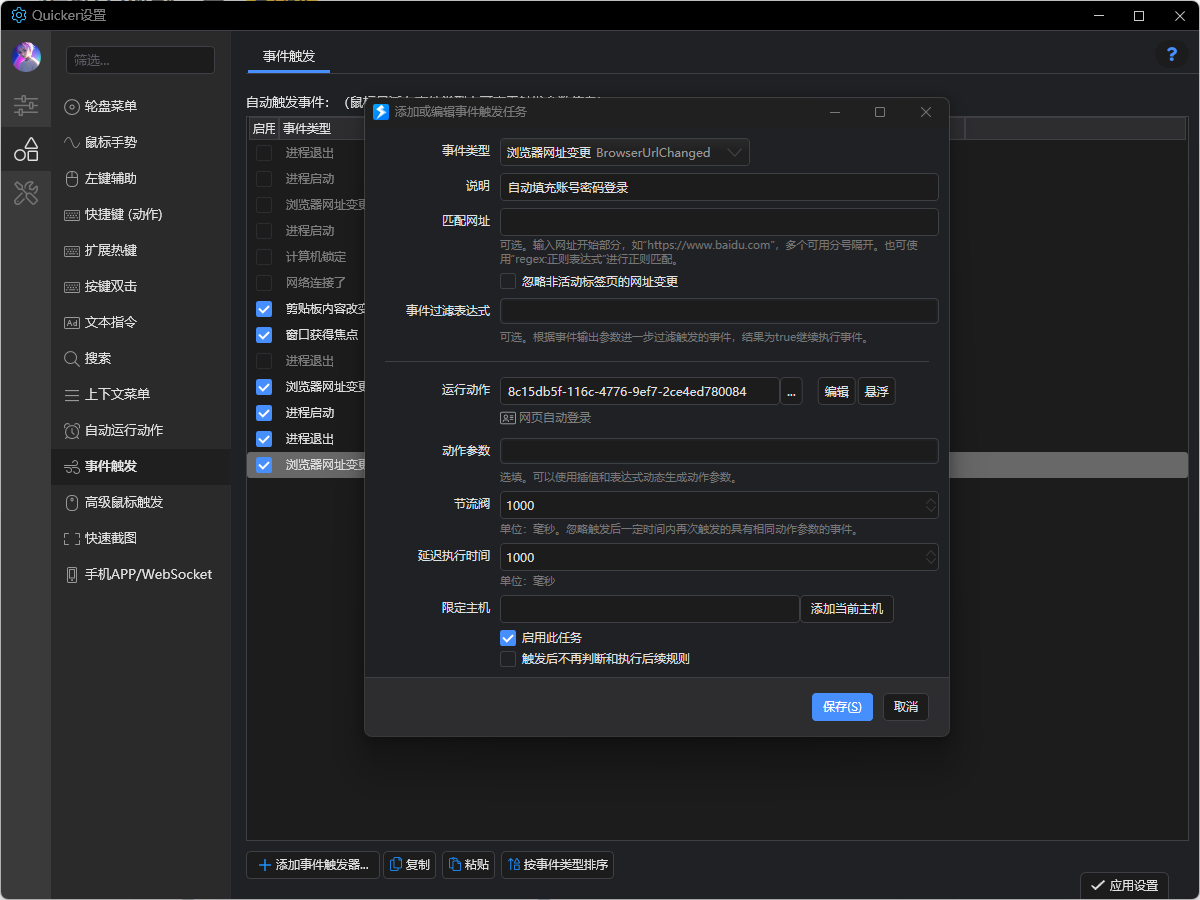Viewport: 1200px width, 900px height.
Task: Uncheck 启用此任务
Action: pyautogui.click(x=508, y=637)
